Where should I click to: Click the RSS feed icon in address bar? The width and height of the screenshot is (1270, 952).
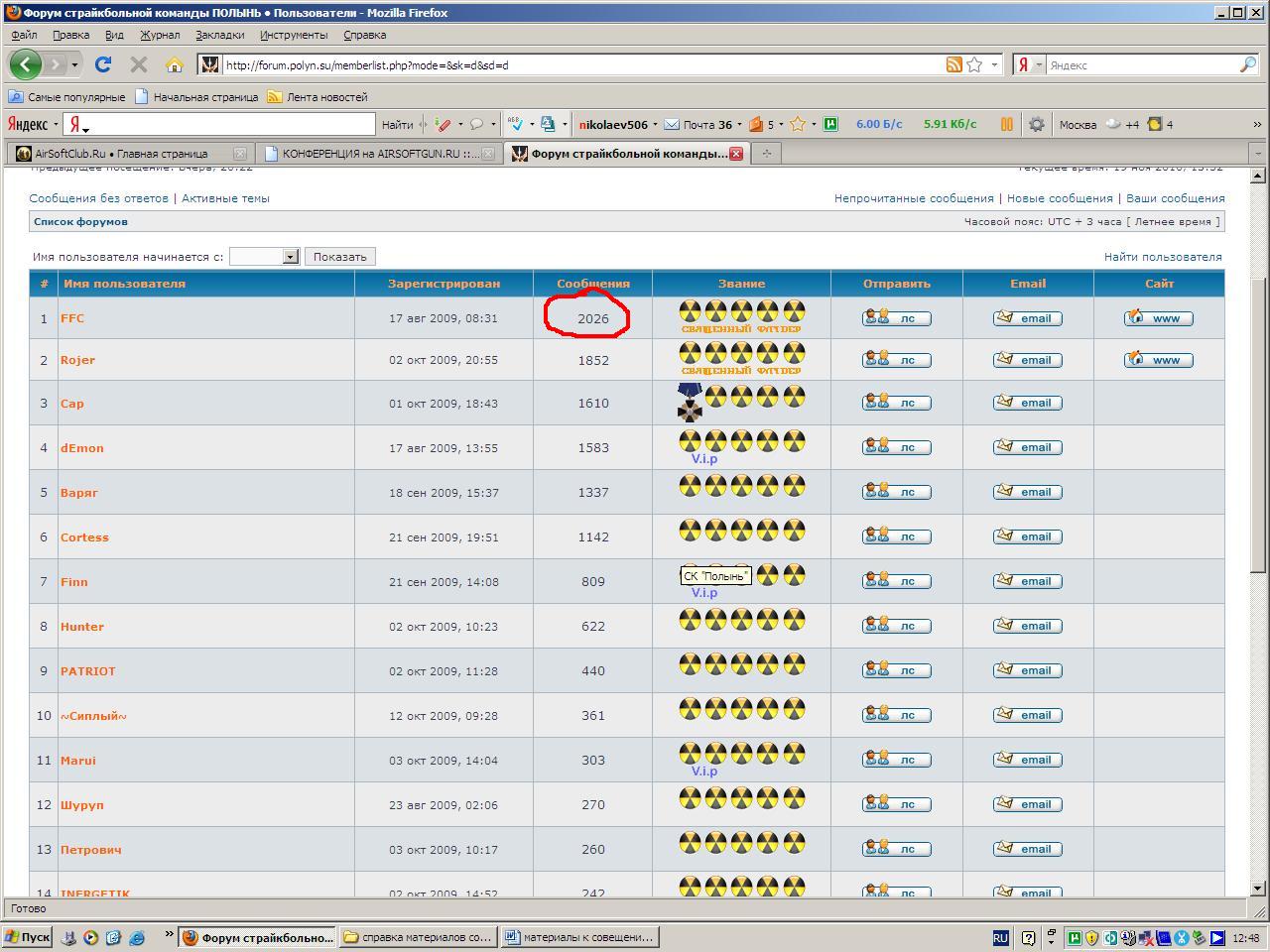click(953, 64)
